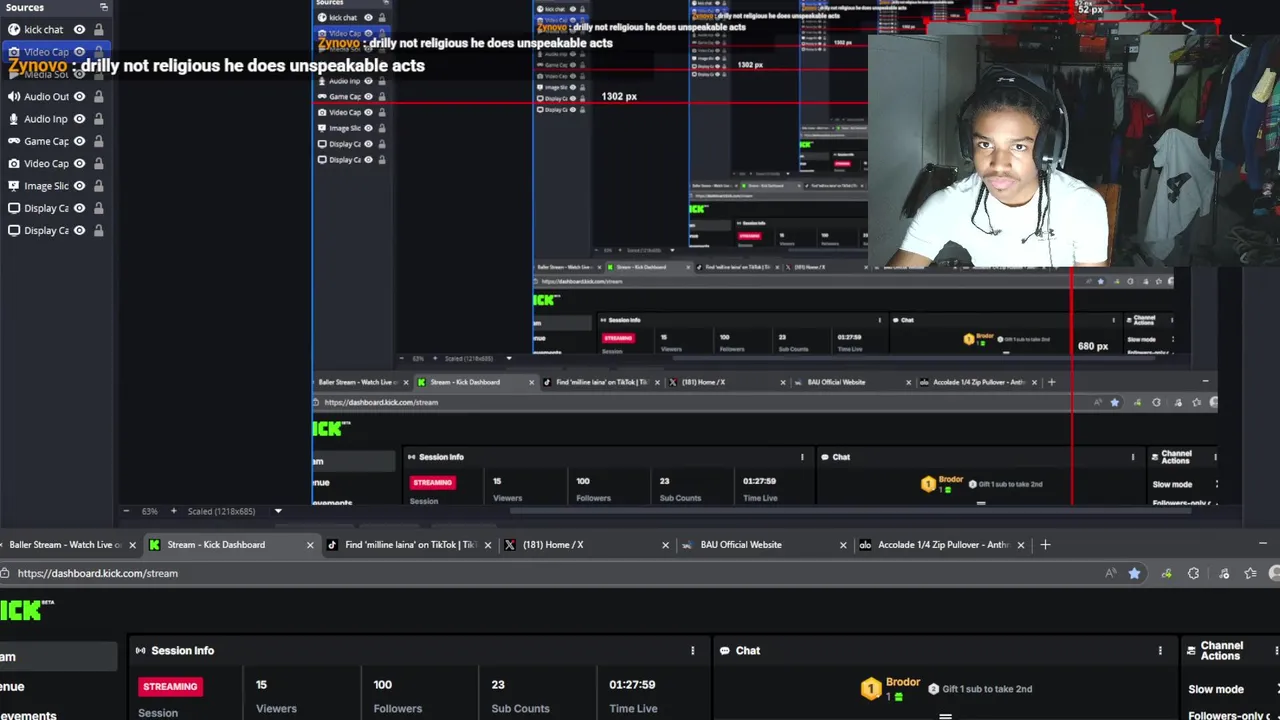The width and height of the screenshot is (1280, 720).
Task: Click the gold number 1 rank badge
Action: (871, 689)
